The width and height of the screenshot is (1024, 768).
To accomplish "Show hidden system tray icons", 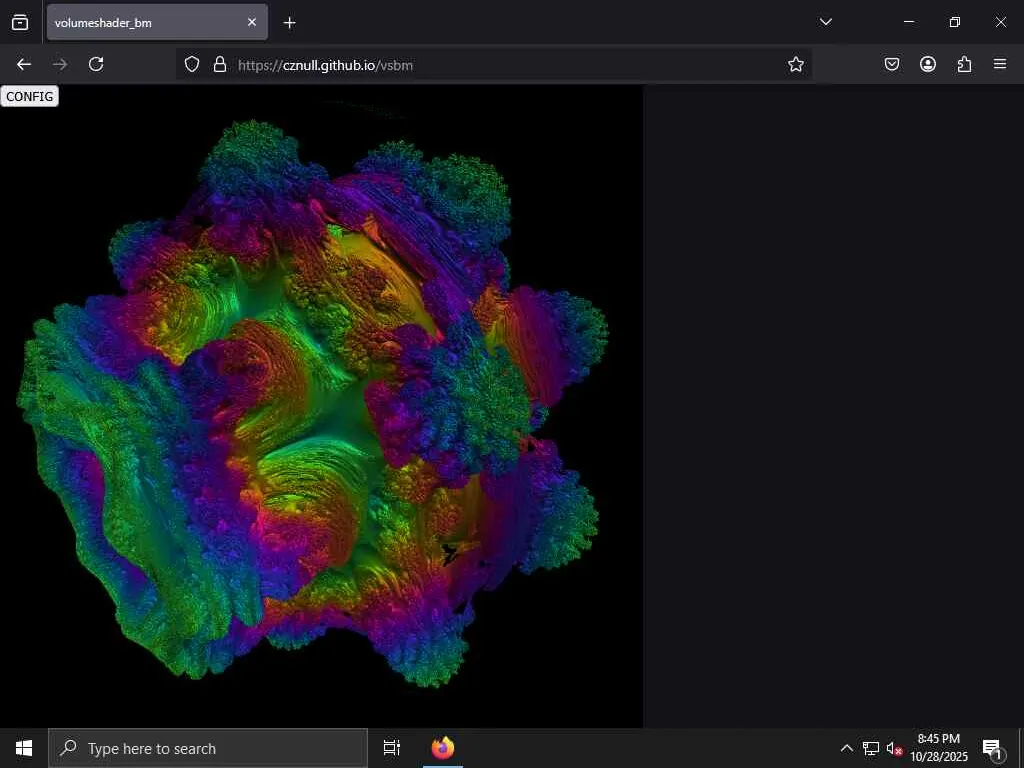I will point(846,748).
